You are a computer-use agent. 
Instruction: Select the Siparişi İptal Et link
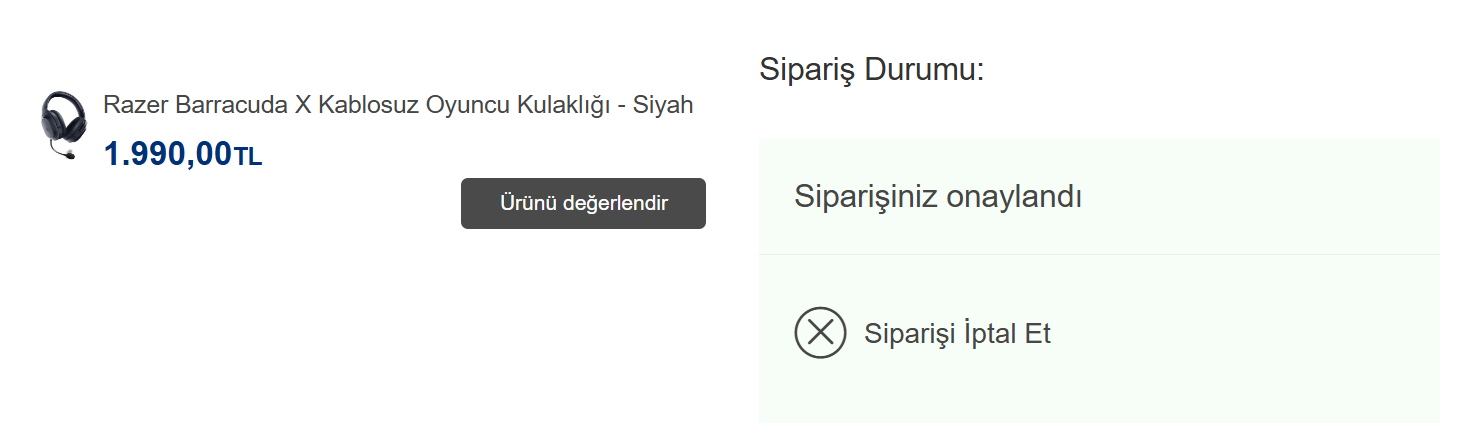coord(957,333)
